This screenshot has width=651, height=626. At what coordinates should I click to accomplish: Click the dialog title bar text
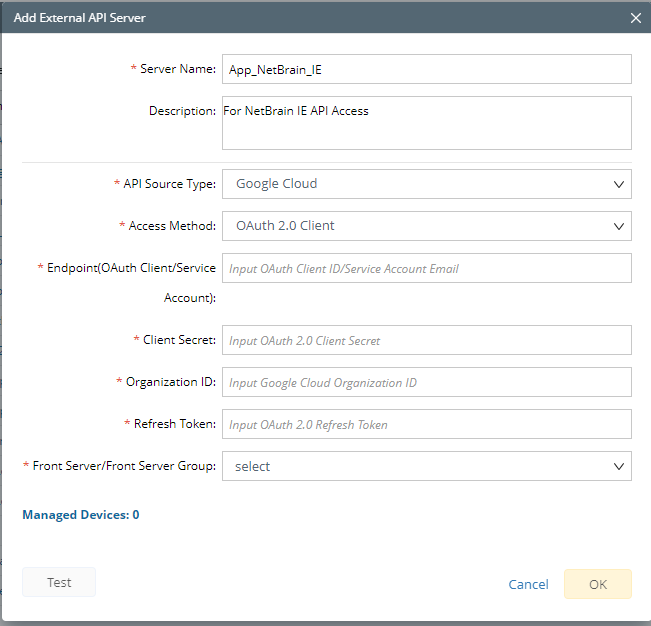pyautogui.click(x=79, y=18)
